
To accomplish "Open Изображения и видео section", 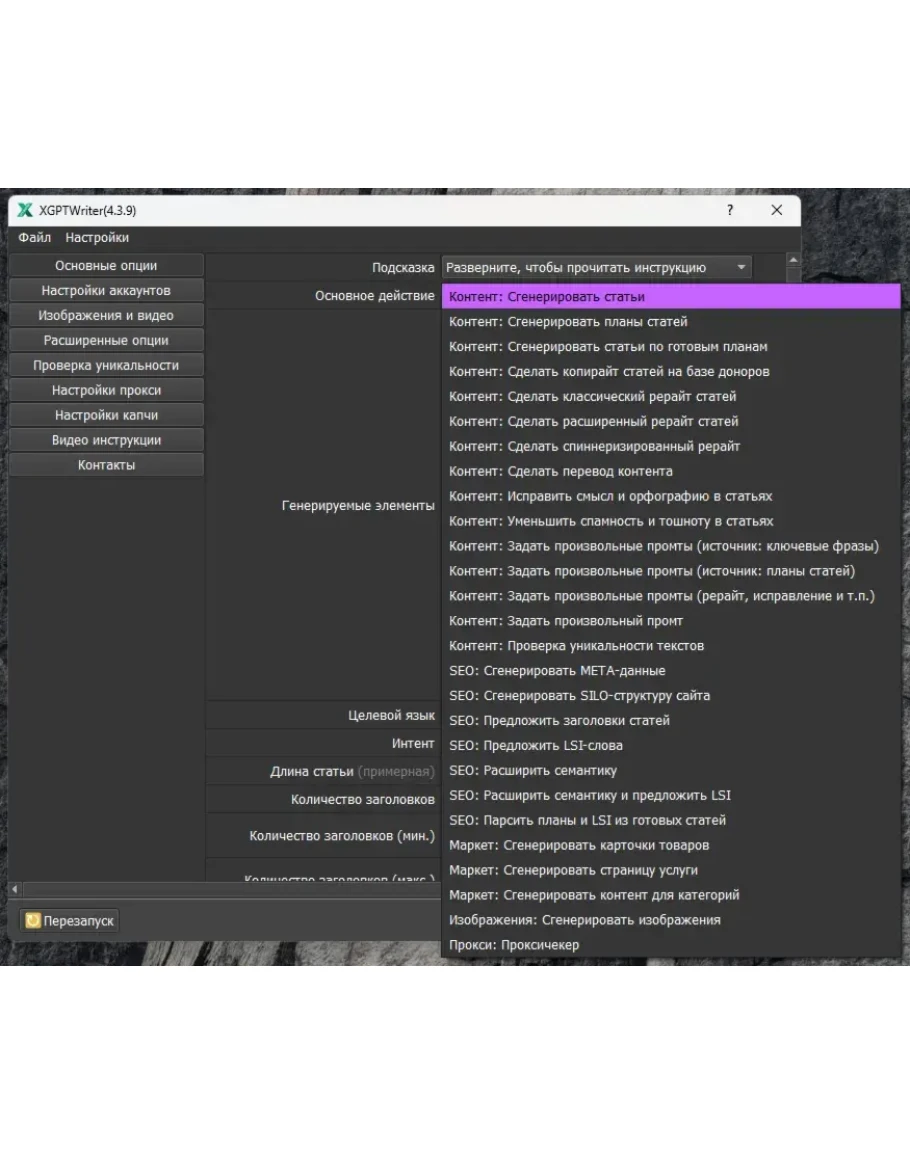I will click(x=106, y=315).
